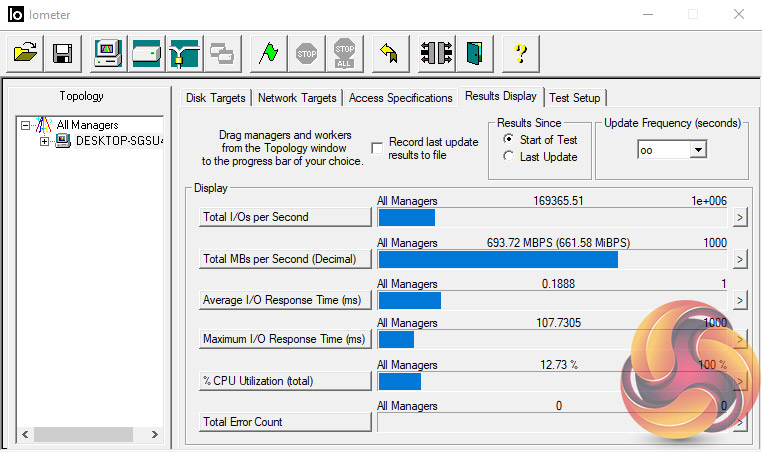Click the Topology horizontal scrollbar thumb
The image size is (762, 452).
tap(83, 434)
